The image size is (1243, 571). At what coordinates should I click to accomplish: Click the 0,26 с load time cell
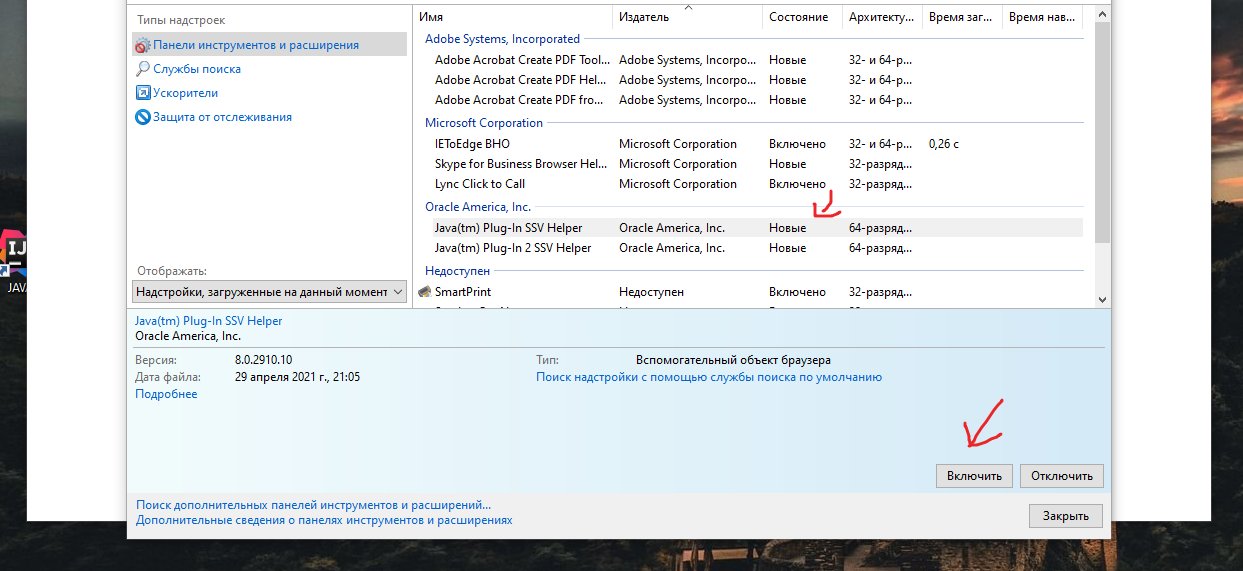[x=944, y=144]
